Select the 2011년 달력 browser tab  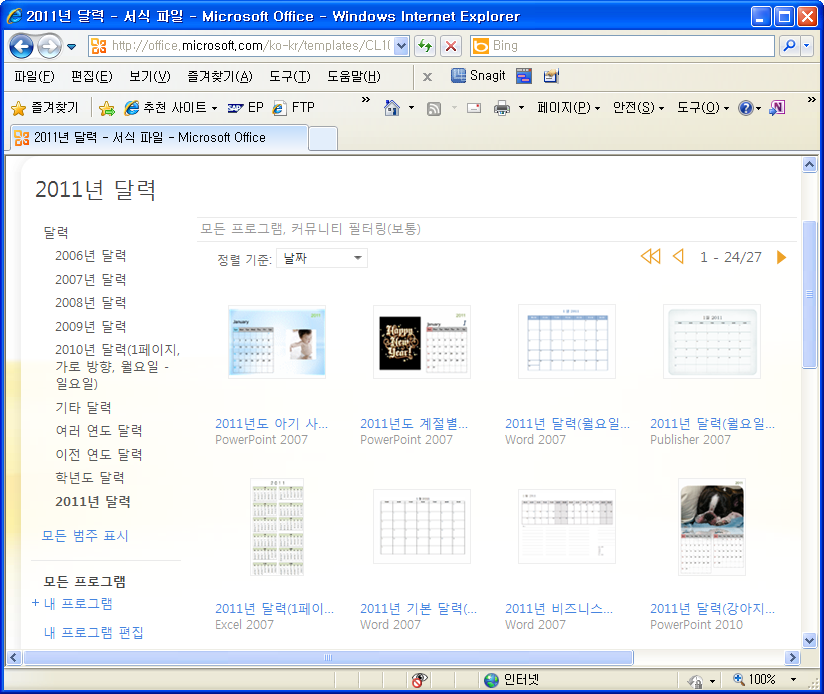pos(159,138)
